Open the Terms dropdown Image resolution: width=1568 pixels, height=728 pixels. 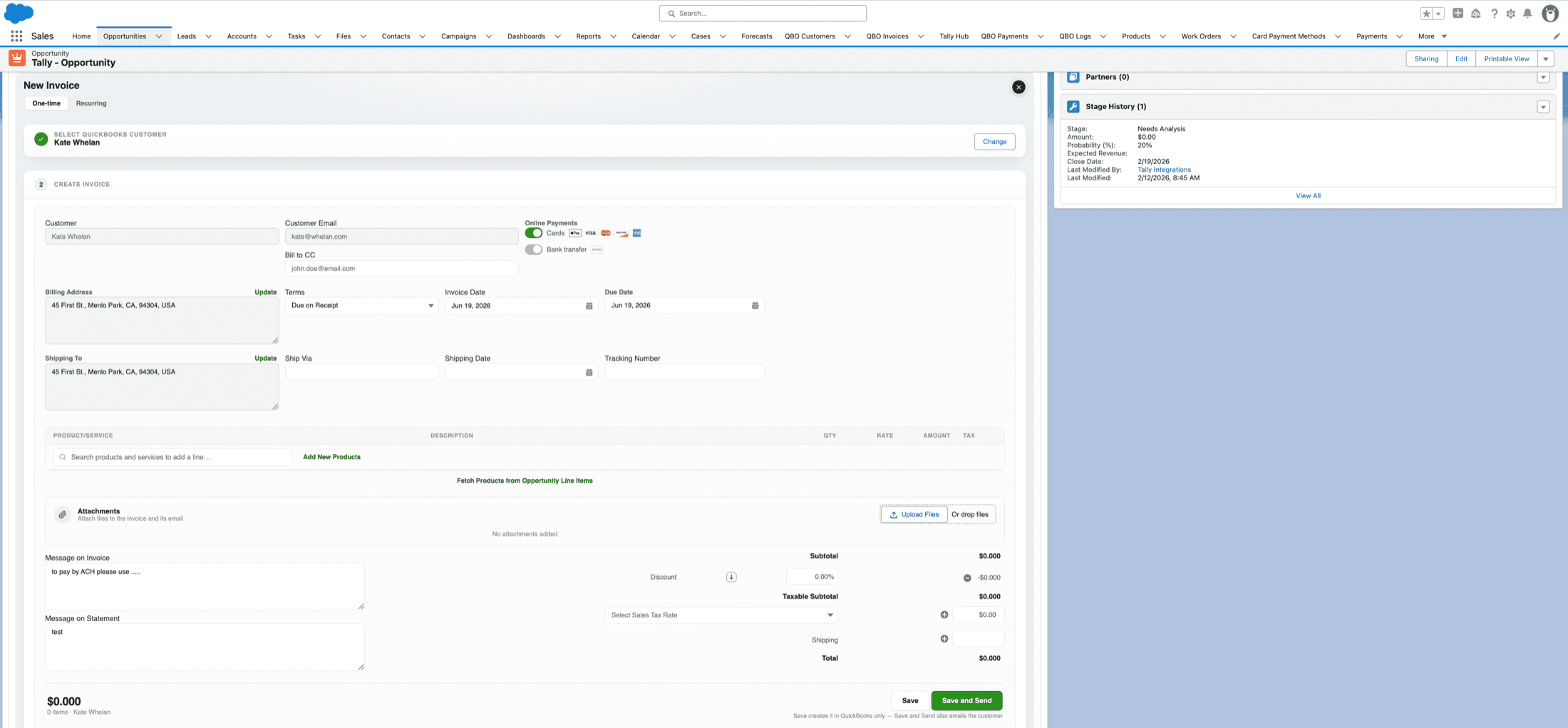[x=361, y=306]
